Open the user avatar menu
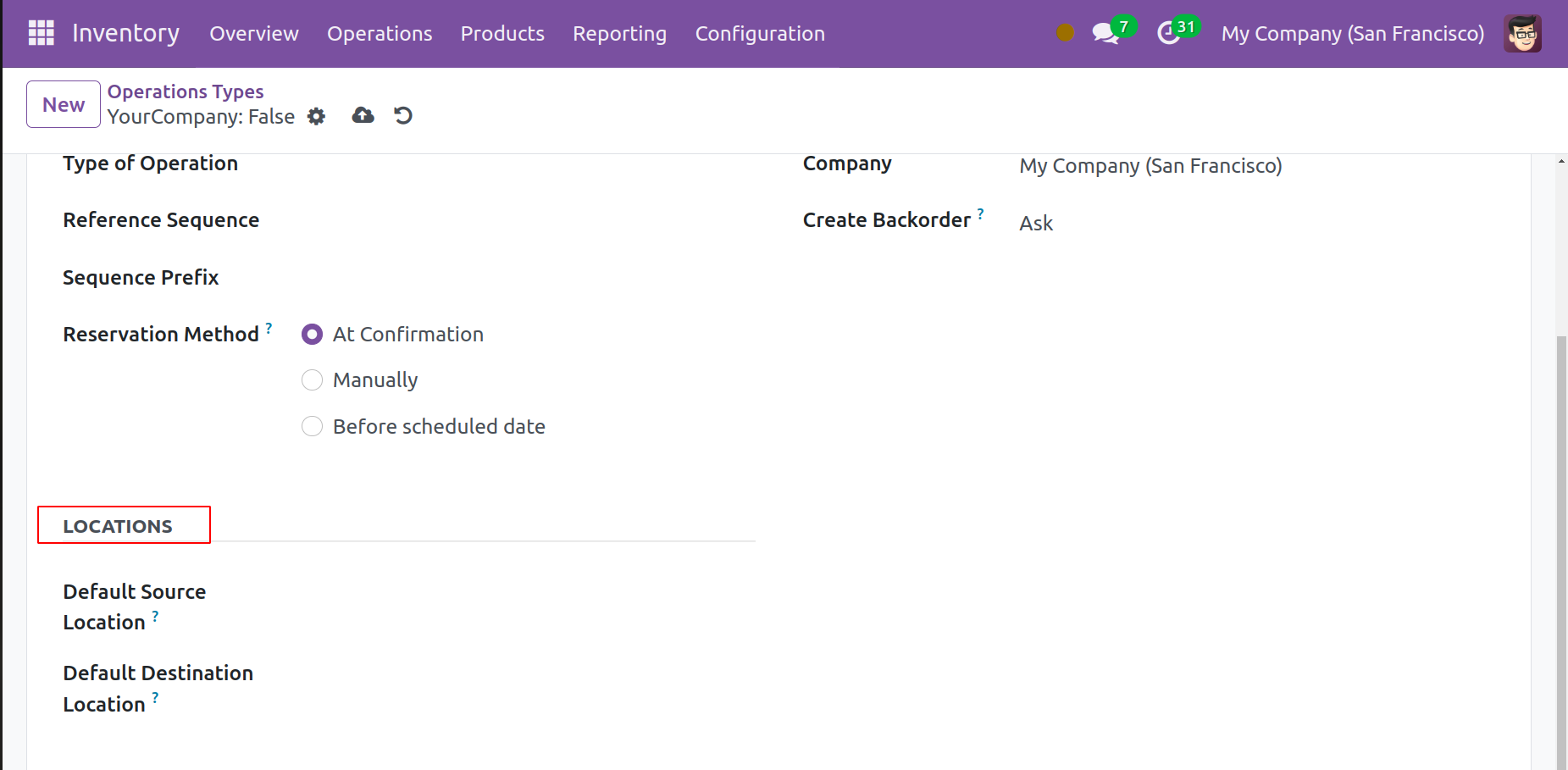 click(1522, 34)
